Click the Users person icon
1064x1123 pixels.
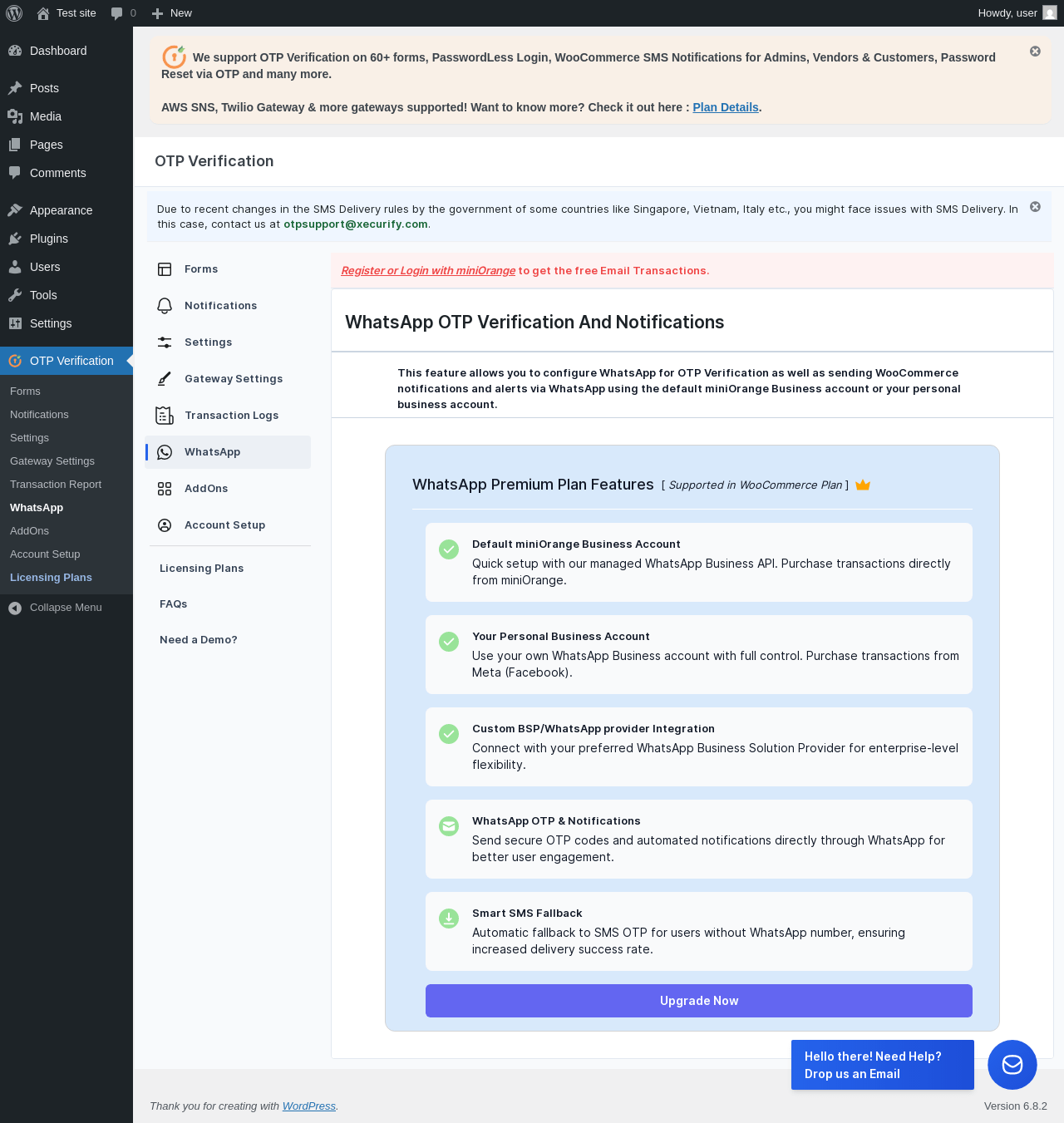click(x=15, y=267)
